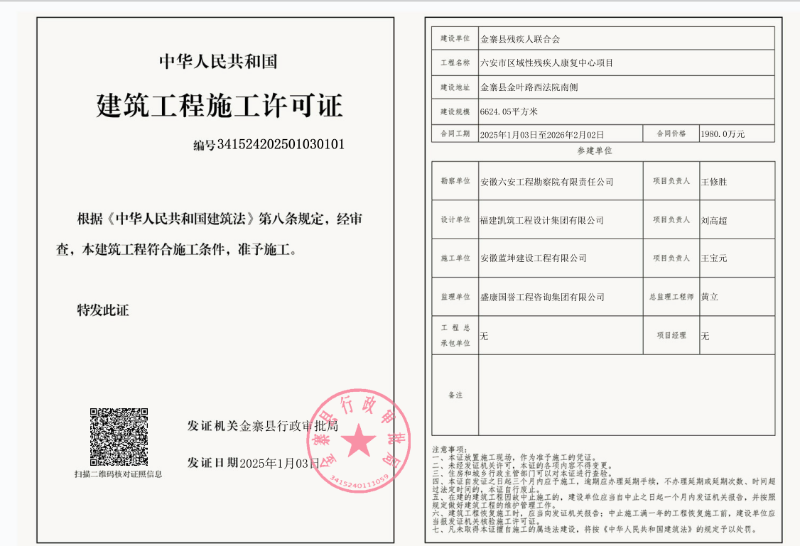Click the label '建设规模'
Viewport: 800px width, 546px height.
point(455,111)
